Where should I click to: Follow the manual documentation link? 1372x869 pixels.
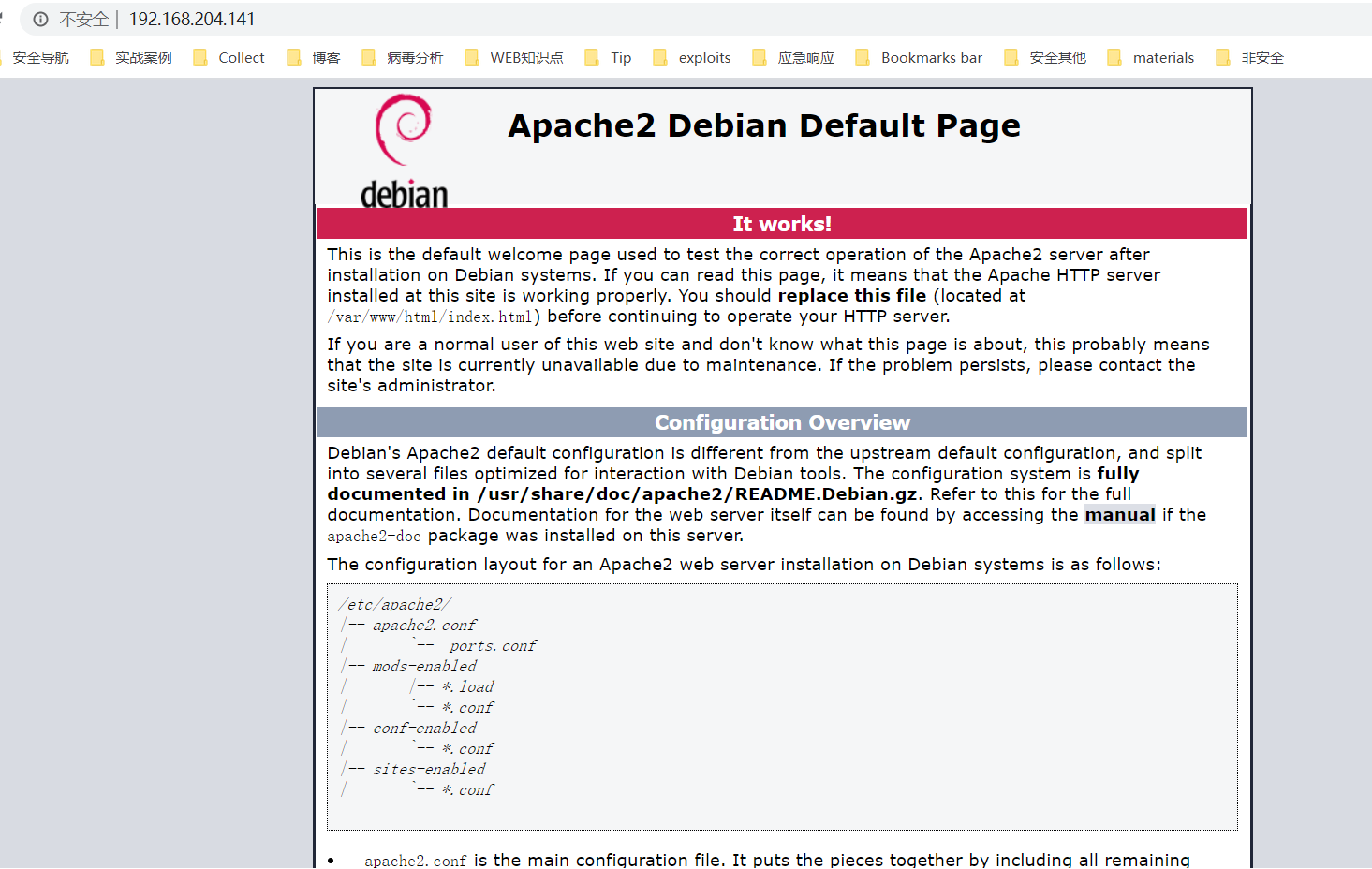pyautogui.click(x=1119, y=515)
